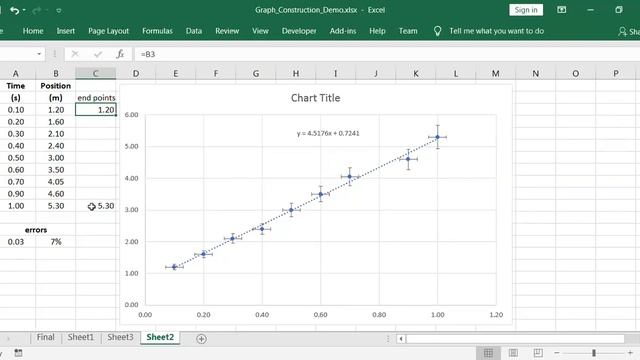
Task: Click the horizontal scrollbar track
Action: click(515, 338)
